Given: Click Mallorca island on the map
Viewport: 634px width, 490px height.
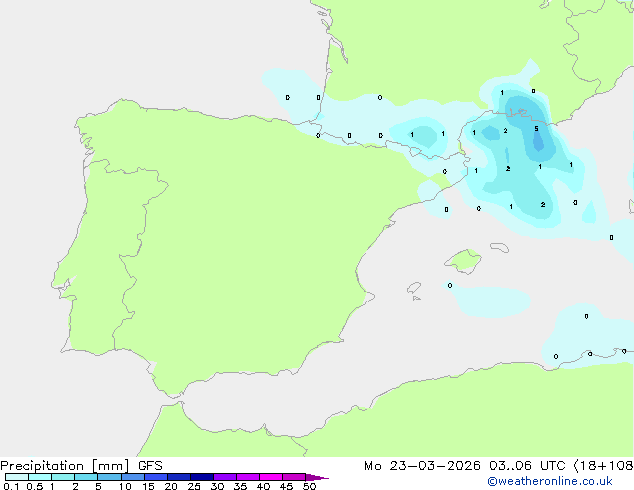Looking at the screenshot, I should [463, 261].
